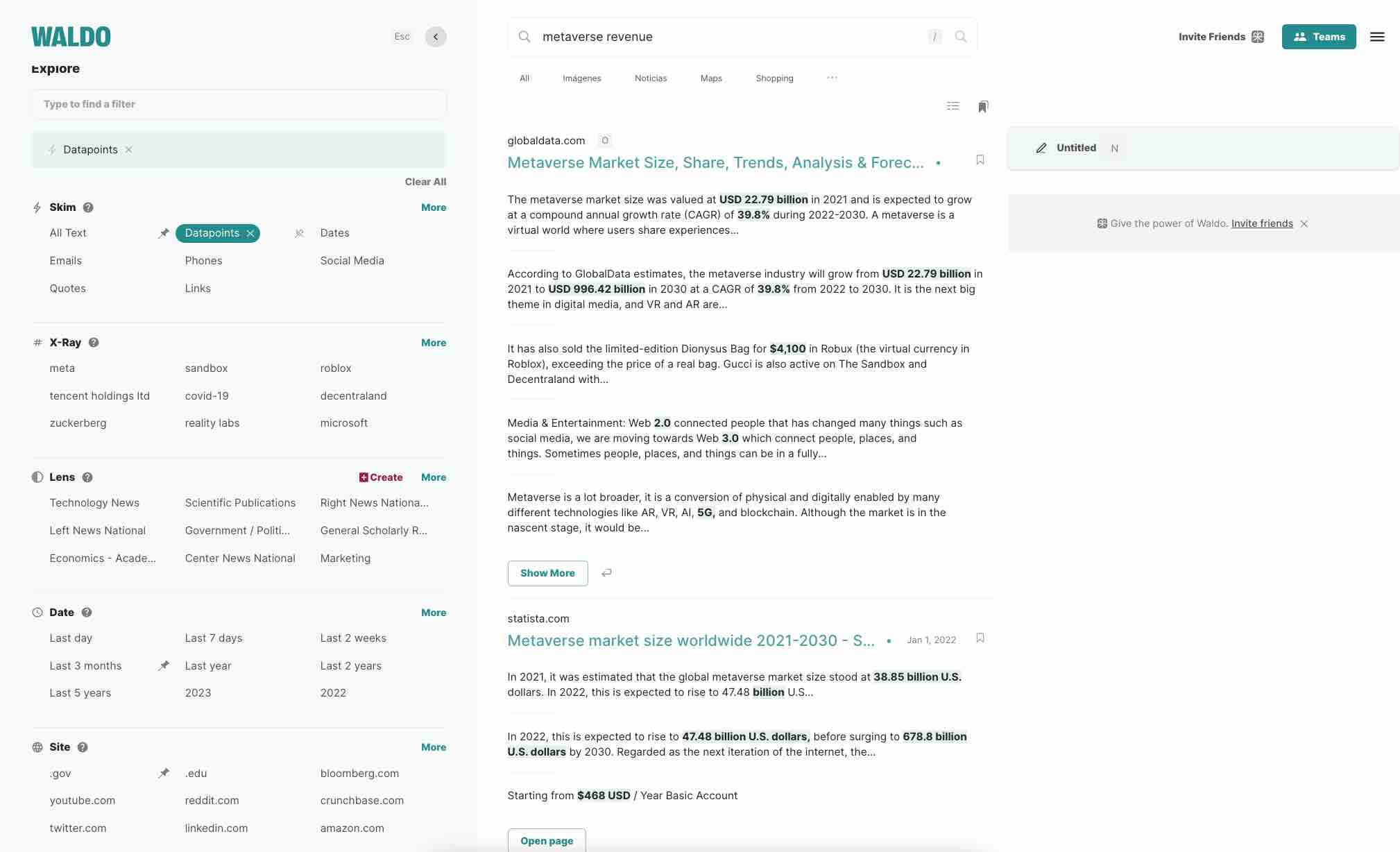Enable the Social Media skim filter

[x=352, y=261]
